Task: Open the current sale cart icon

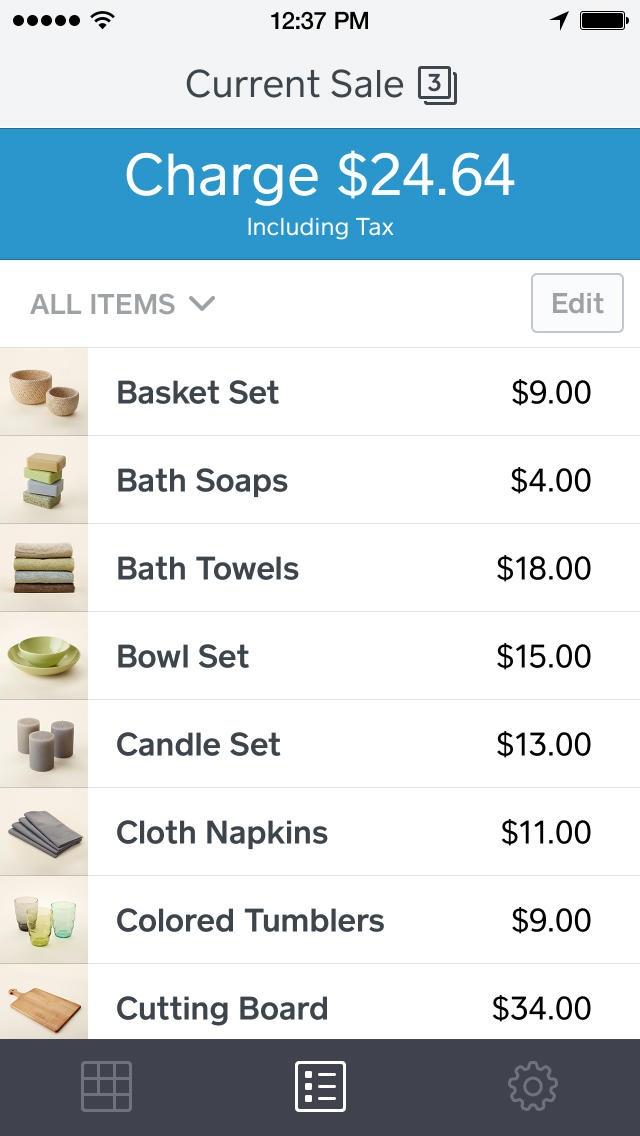Action: point(437,85)
